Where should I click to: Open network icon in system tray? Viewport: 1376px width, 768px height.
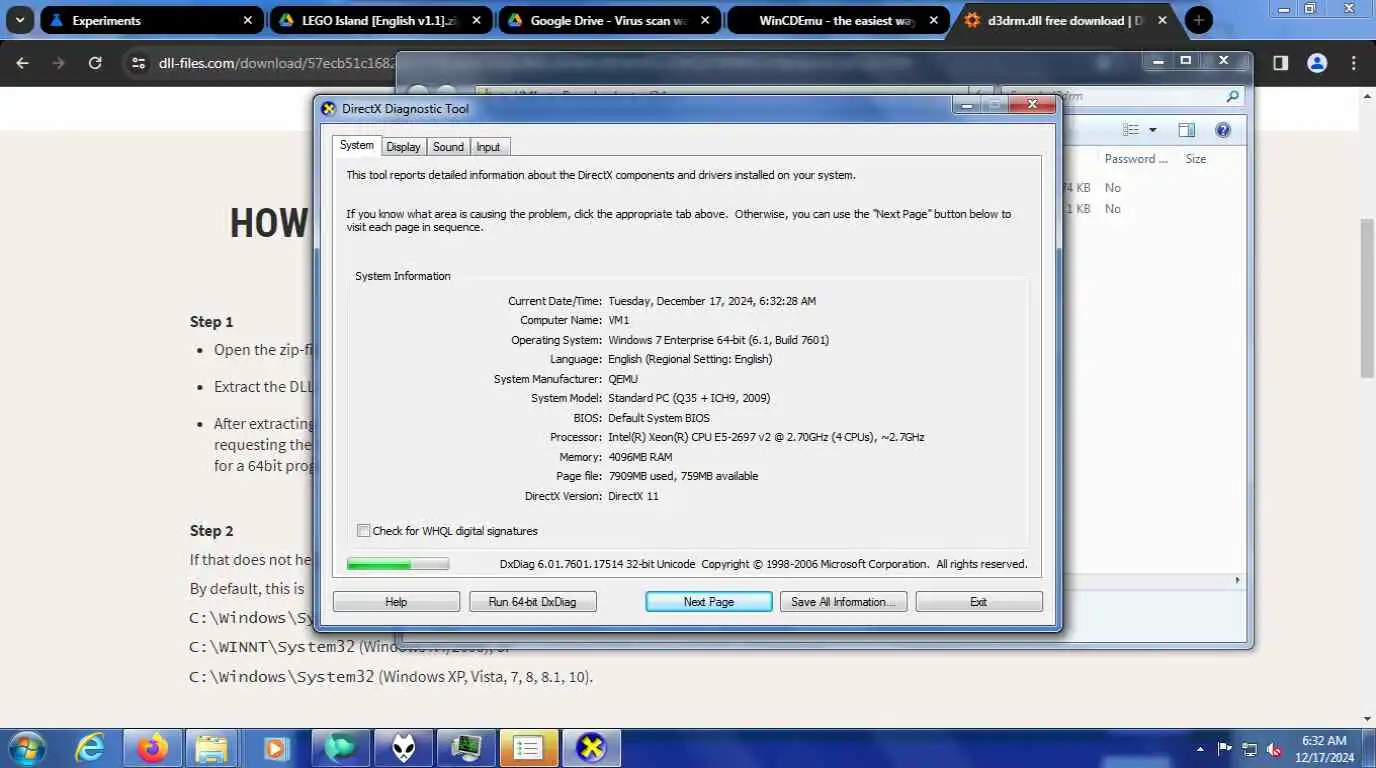pyautogui.click(x=1249, y=748)
